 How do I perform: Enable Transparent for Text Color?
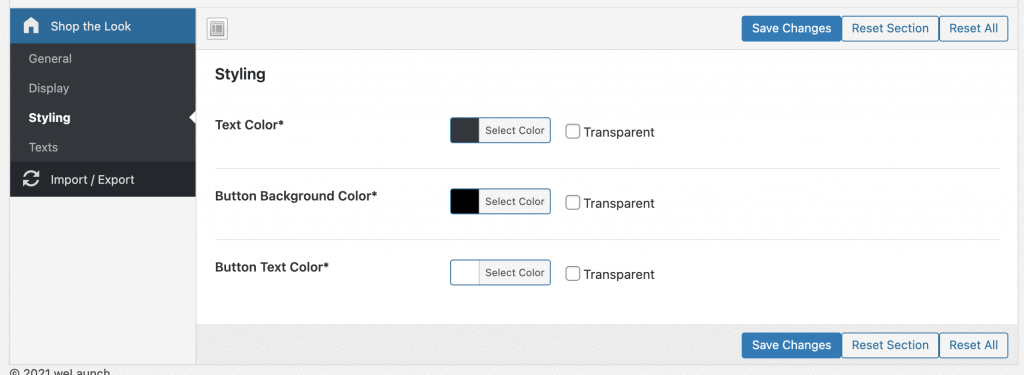click(573, 131)
